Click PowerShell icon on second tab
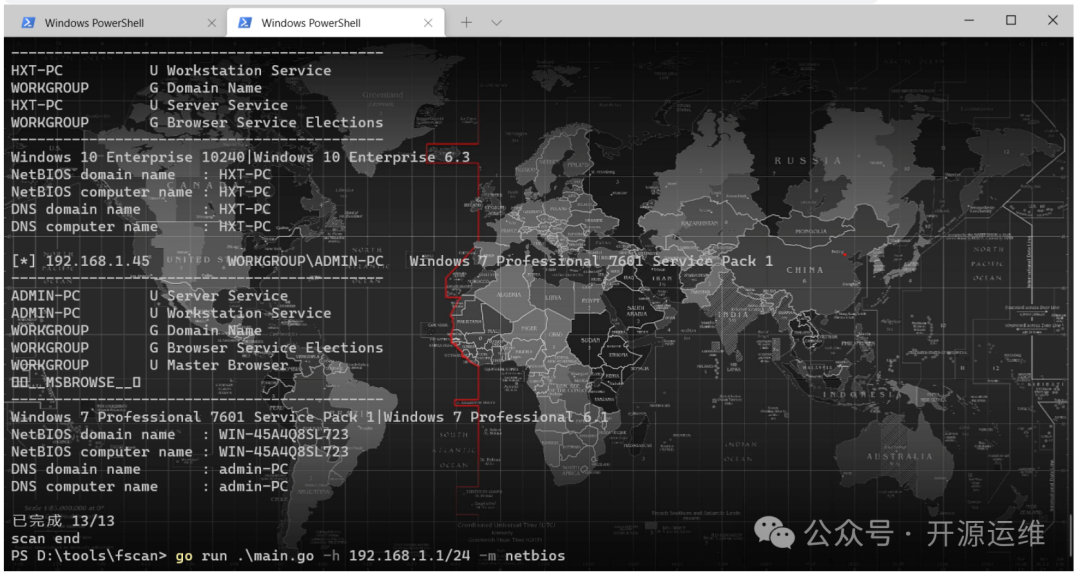The width and height of the screenshot is (1080, 577). pos(245,23)
